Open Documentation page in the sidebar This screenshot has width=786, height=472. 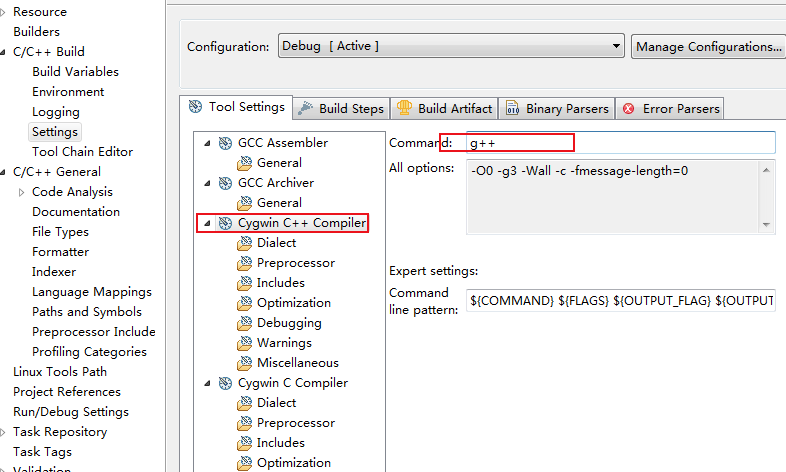click(76, 212)
